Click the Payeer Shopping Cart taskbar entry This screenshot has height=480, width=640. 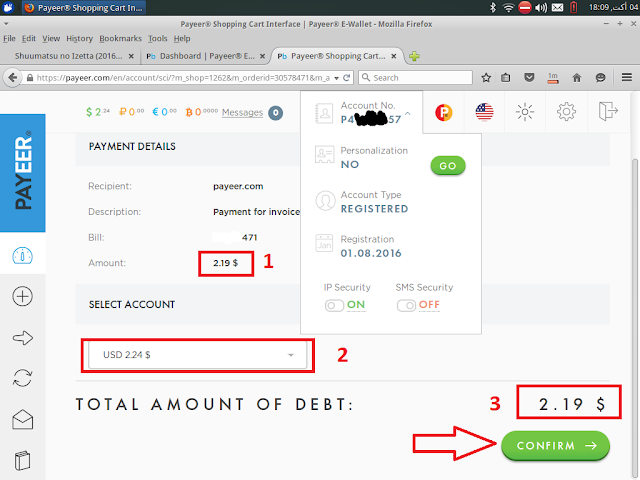tap(84, 8)
